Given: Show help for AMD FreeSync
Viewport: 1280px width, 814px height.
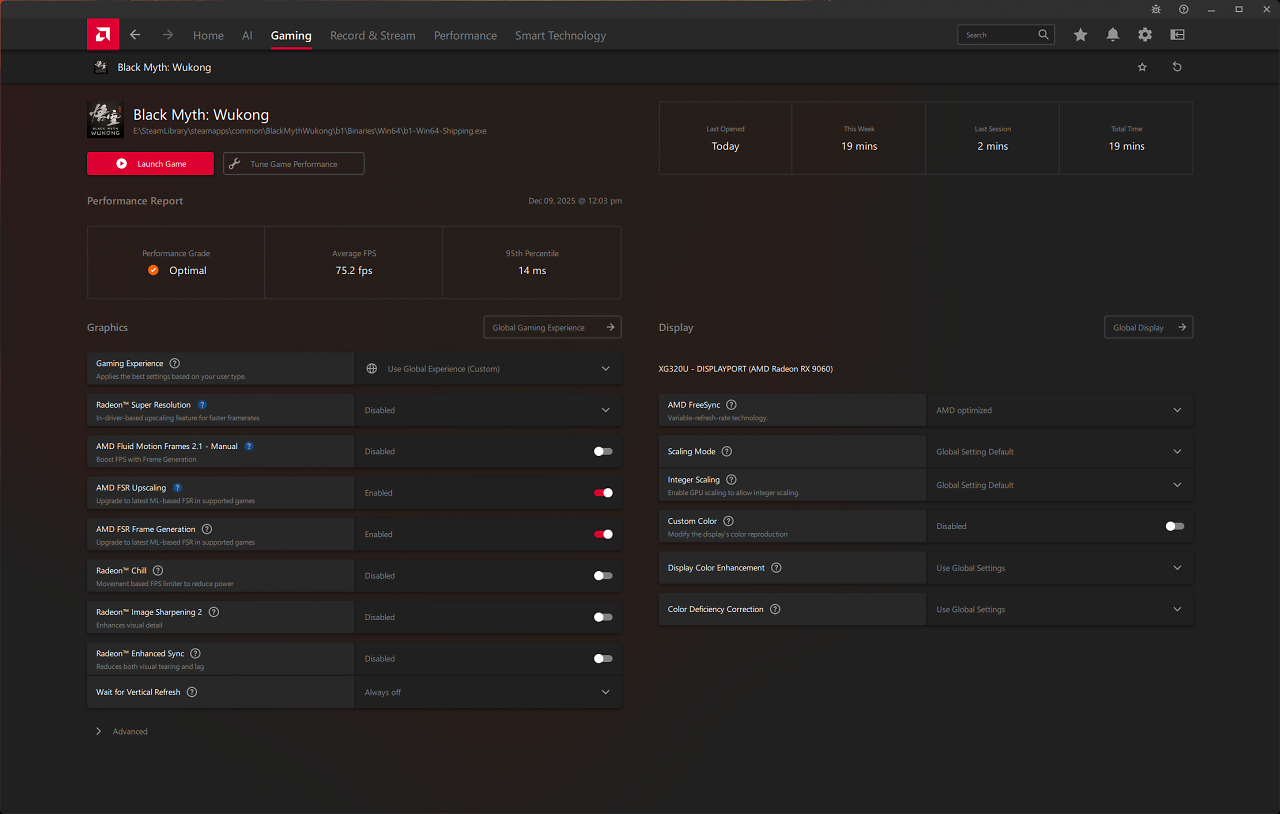Looking at the screenshot, I should (731, 405).
